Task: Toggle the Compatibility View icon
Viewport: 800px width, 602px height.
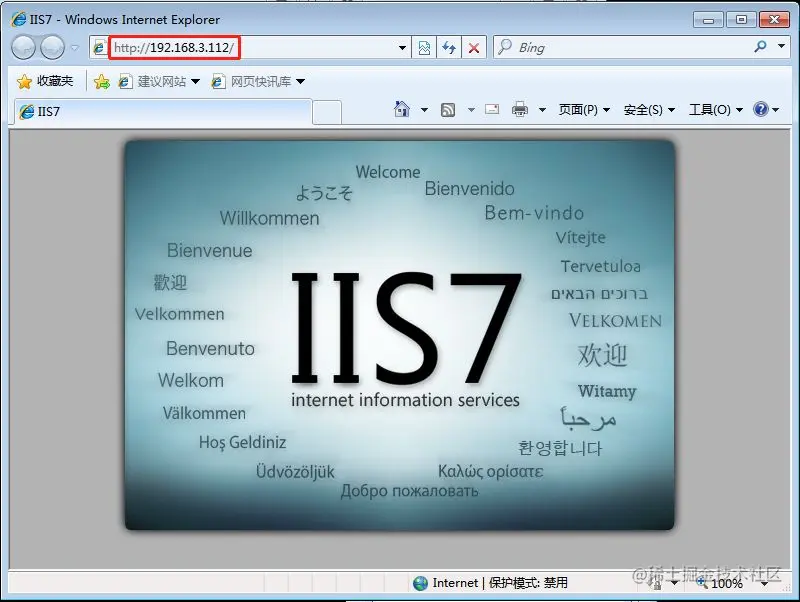Action: click(x=424, y=48)
